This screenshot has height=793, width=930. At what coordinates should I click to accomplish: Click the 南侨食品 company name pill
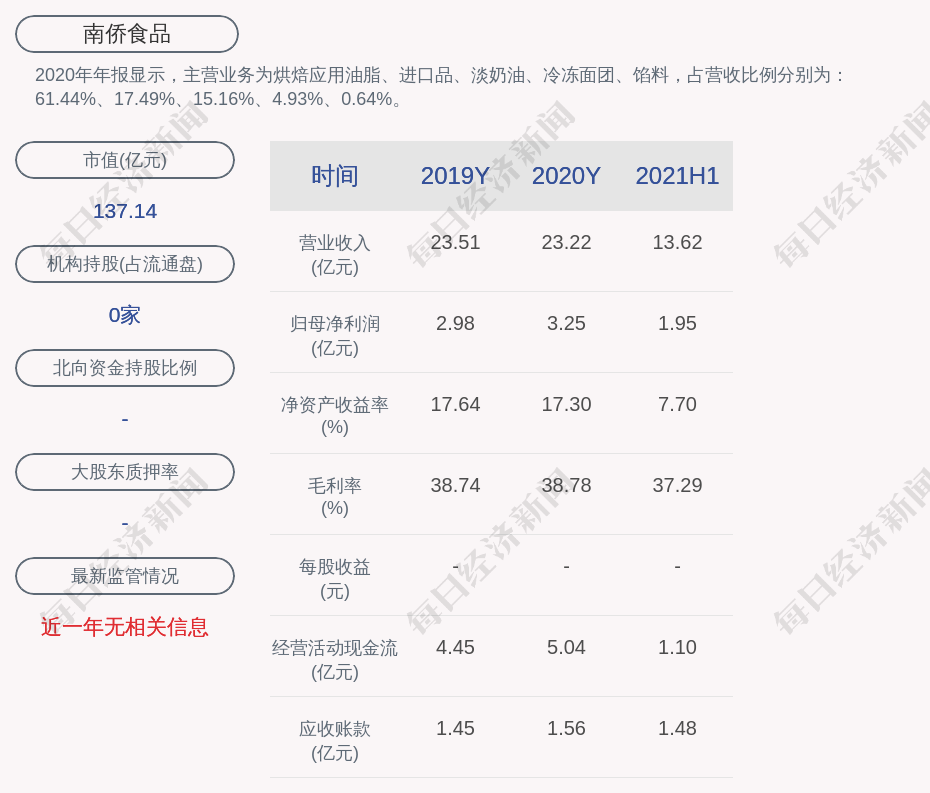tap(127, 34)
